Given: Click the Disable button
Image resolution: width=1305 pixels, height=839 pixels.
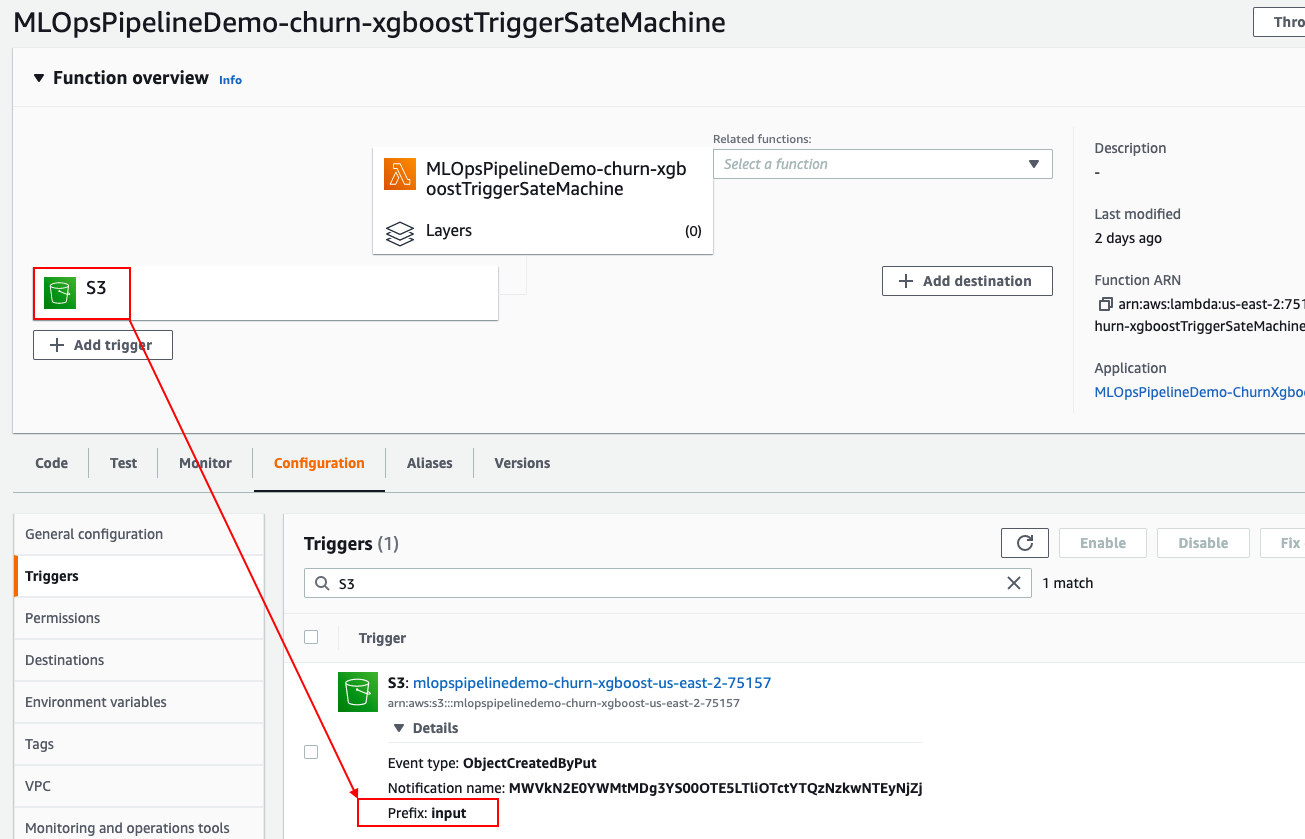Looking at the screenshot, I should tap(1203, 543).
